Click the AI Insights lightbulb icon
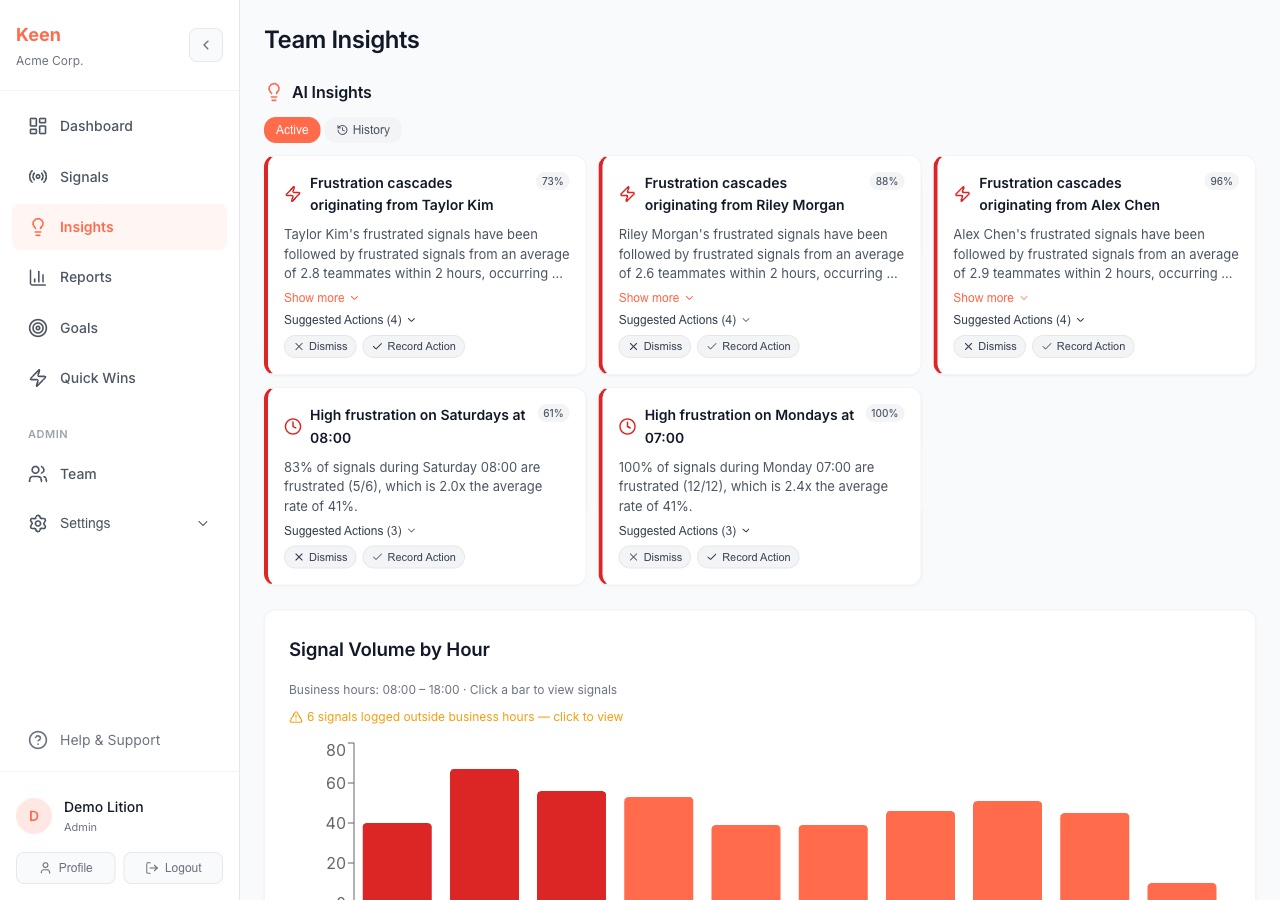The image size is (1280, 900). pos(274,92)
